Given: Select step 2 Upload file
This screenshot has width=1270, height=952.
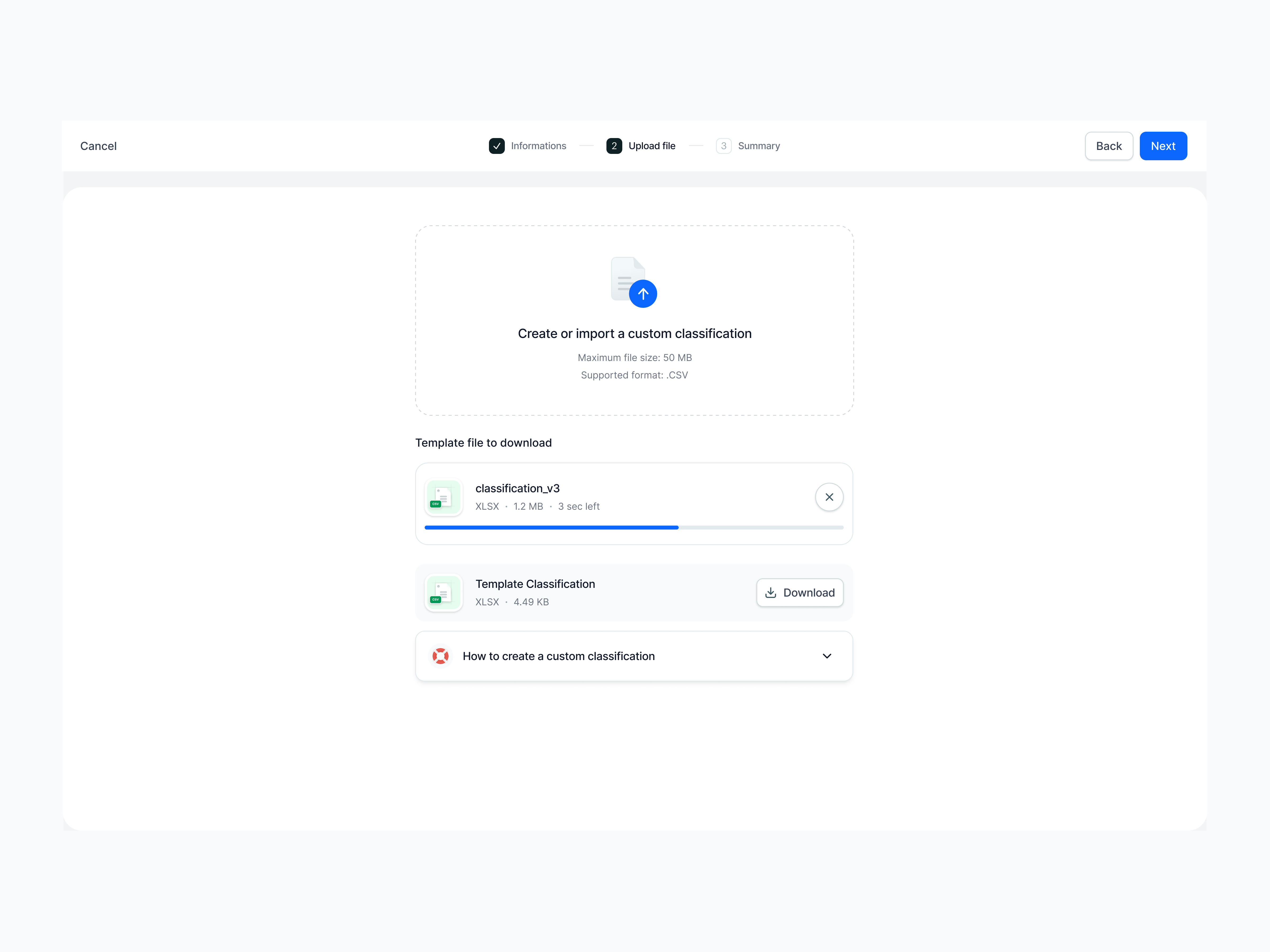Looking at the screenshot, I should click(614, 146).
